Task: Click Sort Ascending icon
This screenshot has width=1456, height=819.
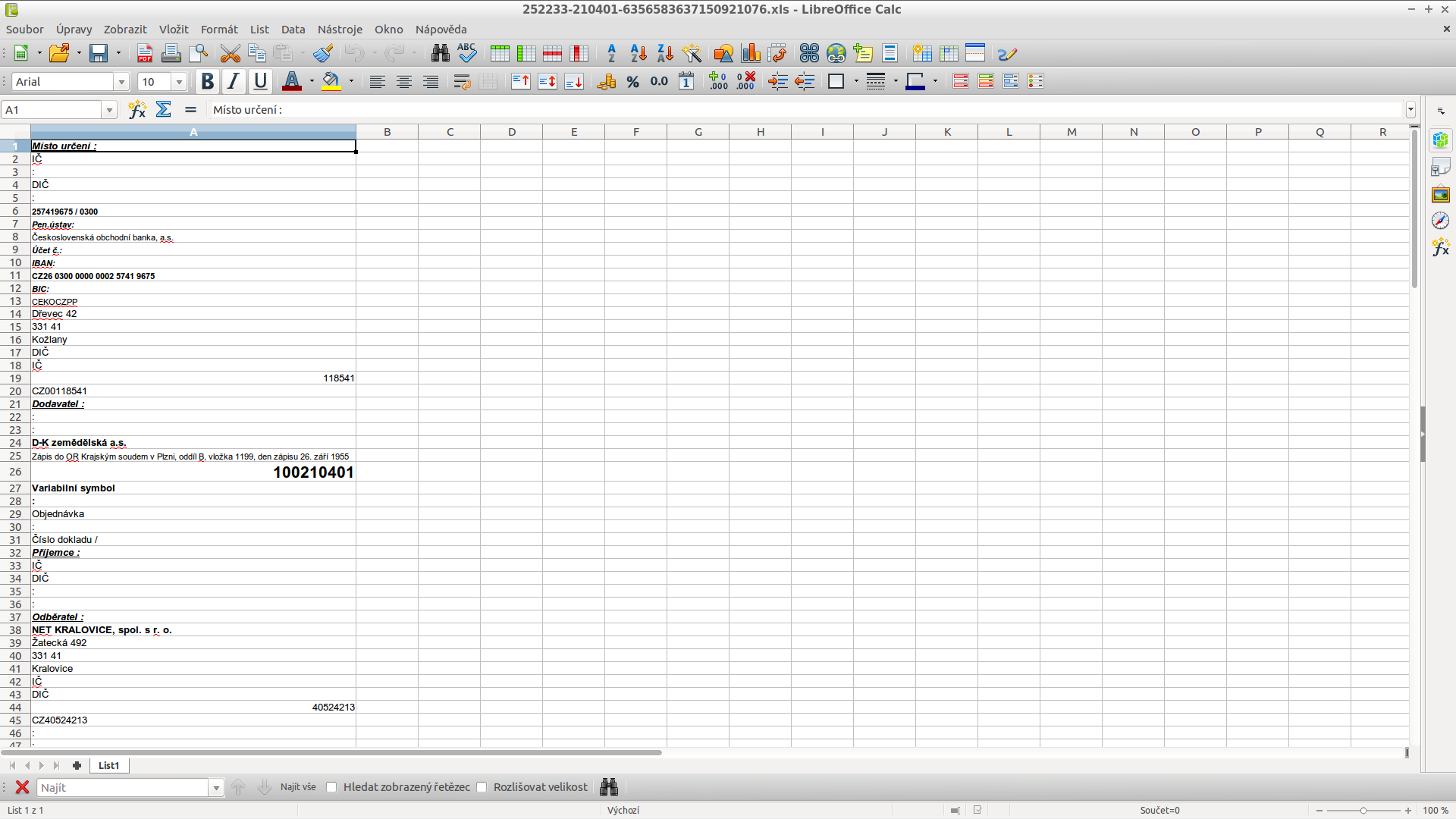Action: 639,53
